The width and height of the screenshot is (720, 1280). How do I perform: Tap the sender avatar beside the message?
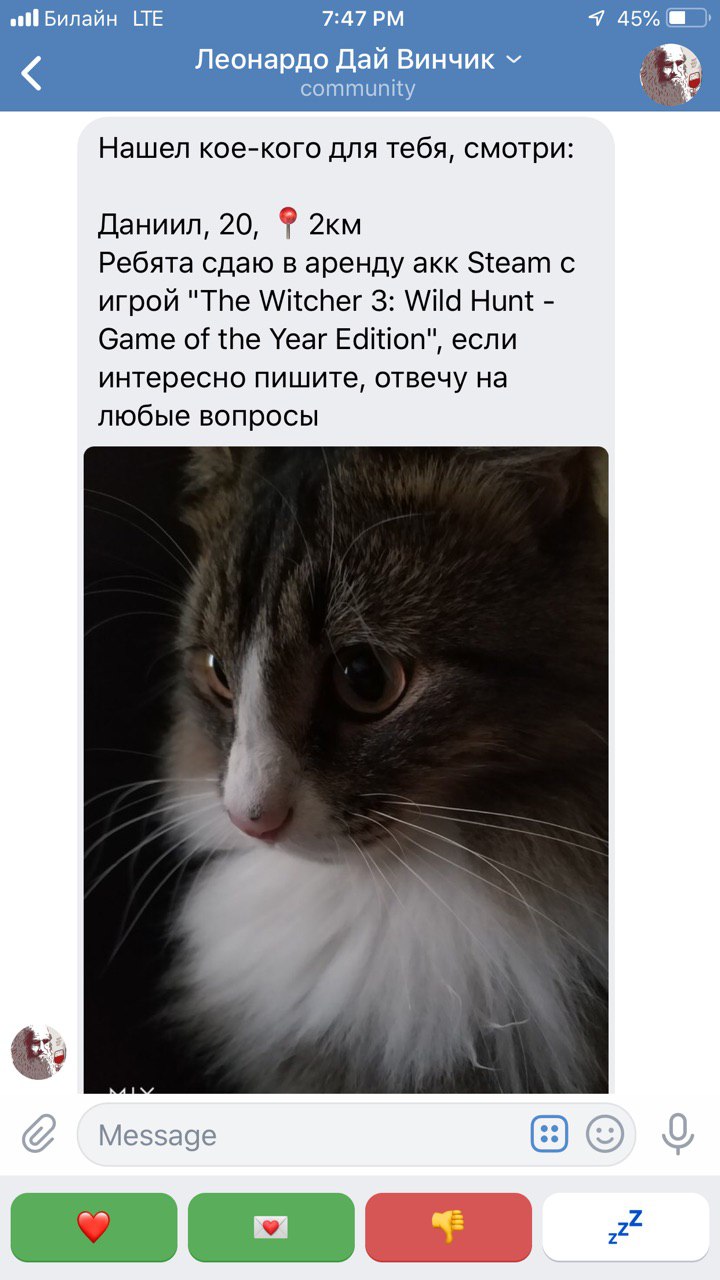(38, 1052)
